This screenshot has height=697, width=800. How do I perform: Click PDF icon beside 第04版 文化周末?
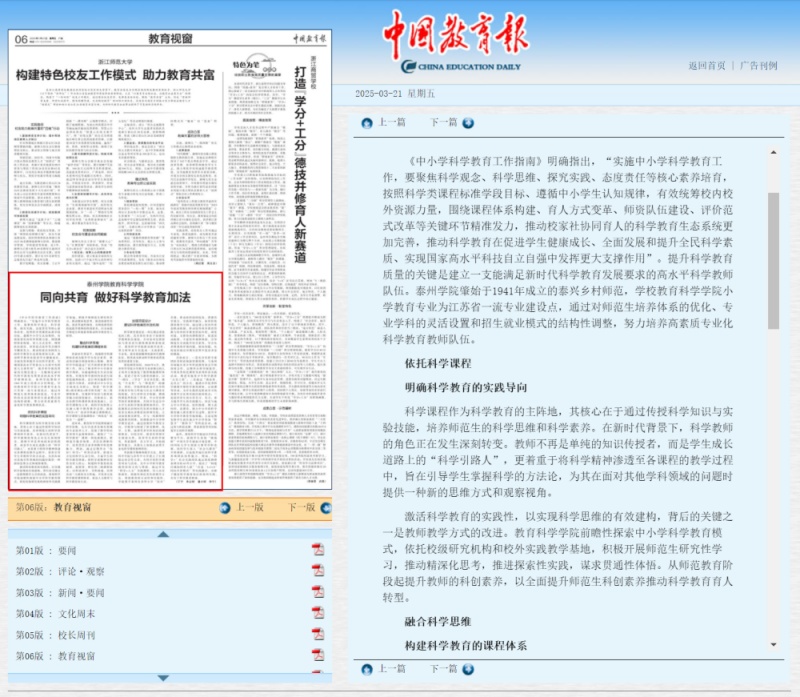318,612
